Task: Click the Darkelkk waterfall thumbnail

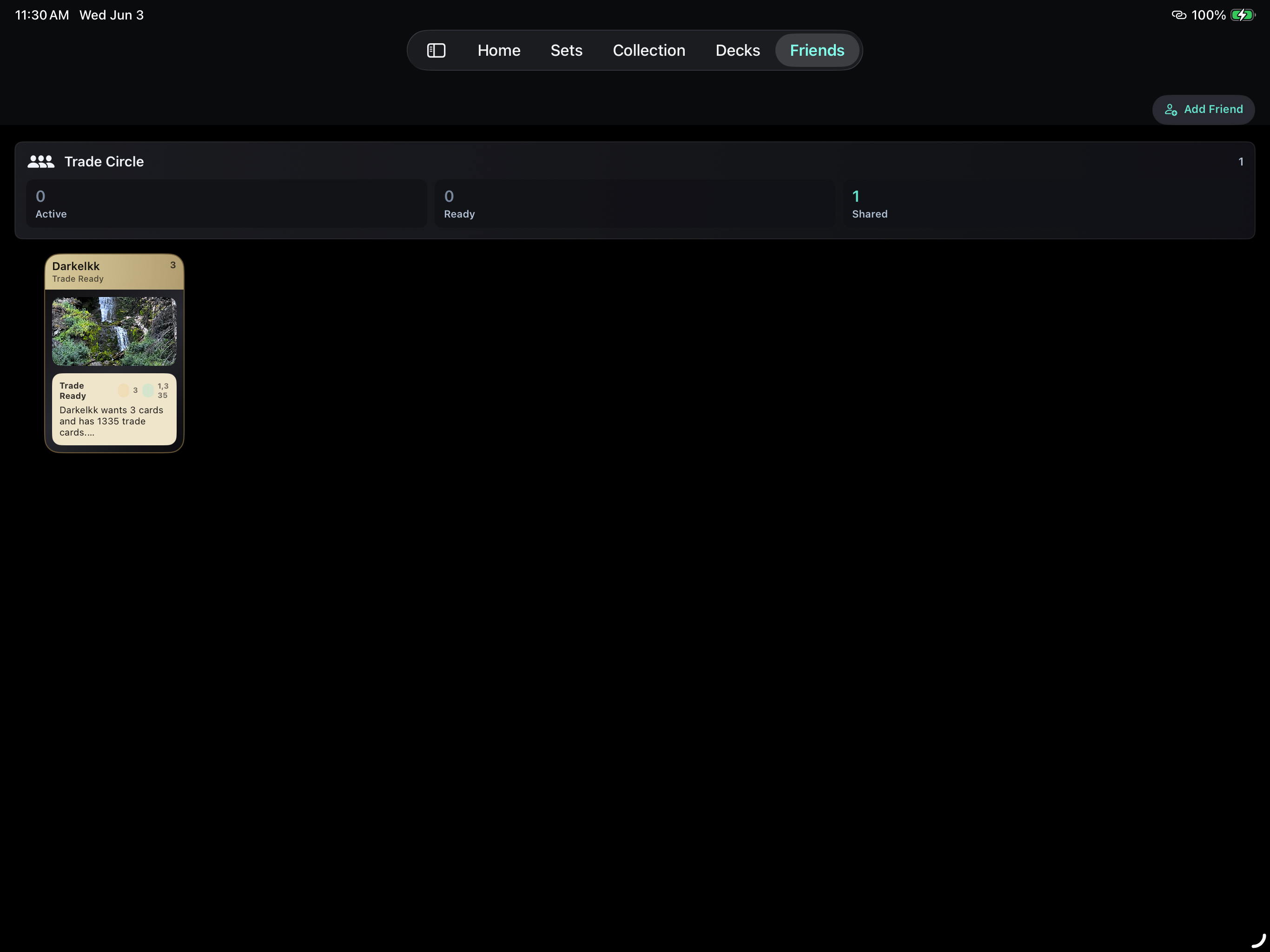Action: tap(114, 331)
